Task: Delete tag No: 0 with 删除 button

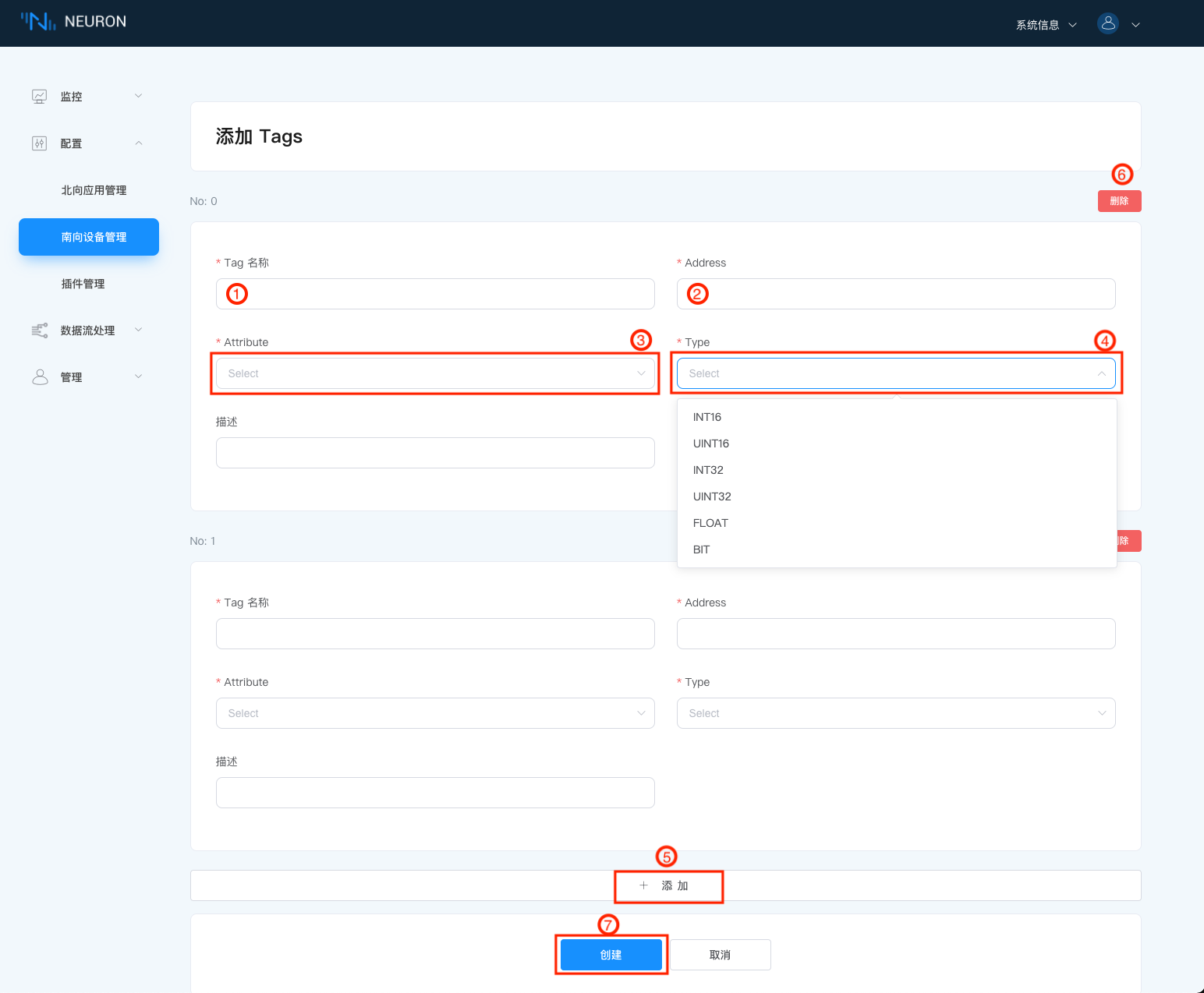Action: pyautogui.click(x=1119, y=201)
